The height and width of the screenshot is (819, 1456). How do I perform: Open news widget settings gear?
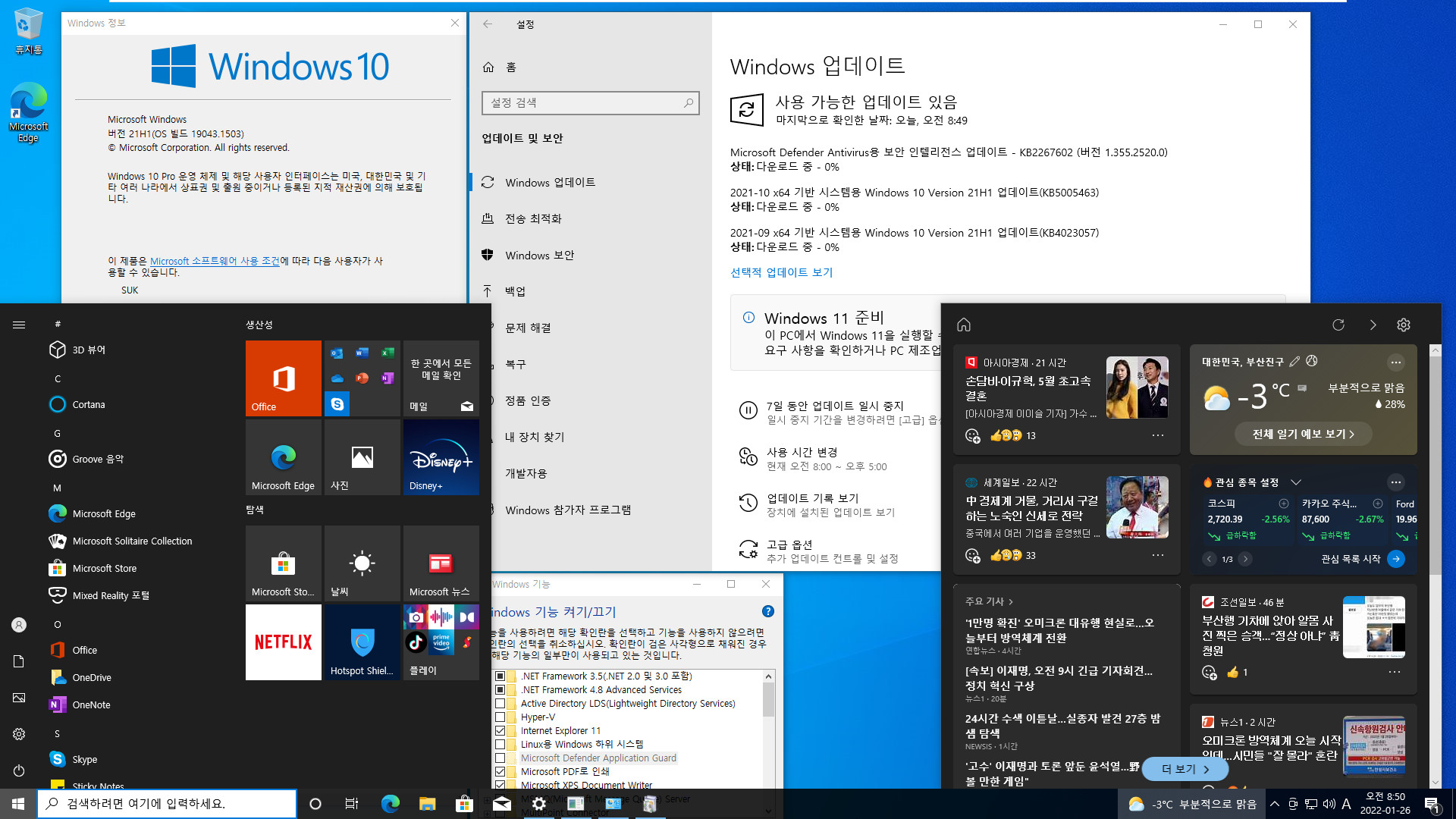point(1404,325)
